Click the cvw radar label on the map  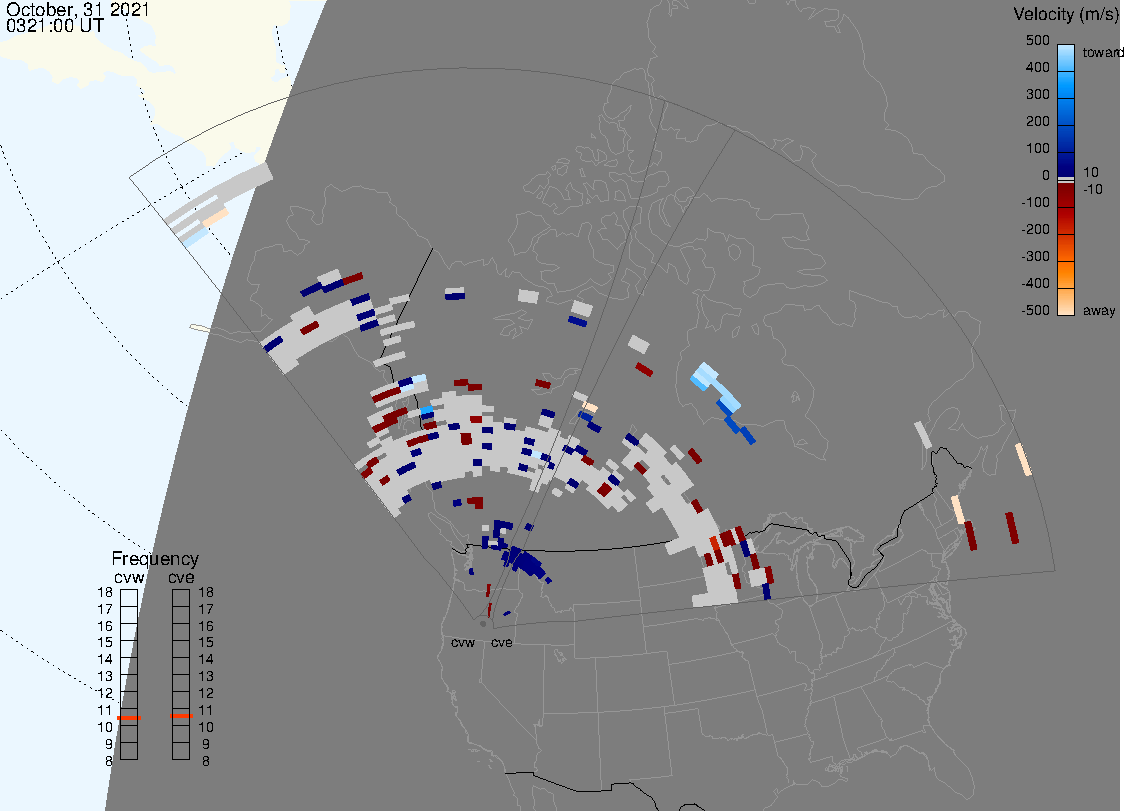click(463, 642)
